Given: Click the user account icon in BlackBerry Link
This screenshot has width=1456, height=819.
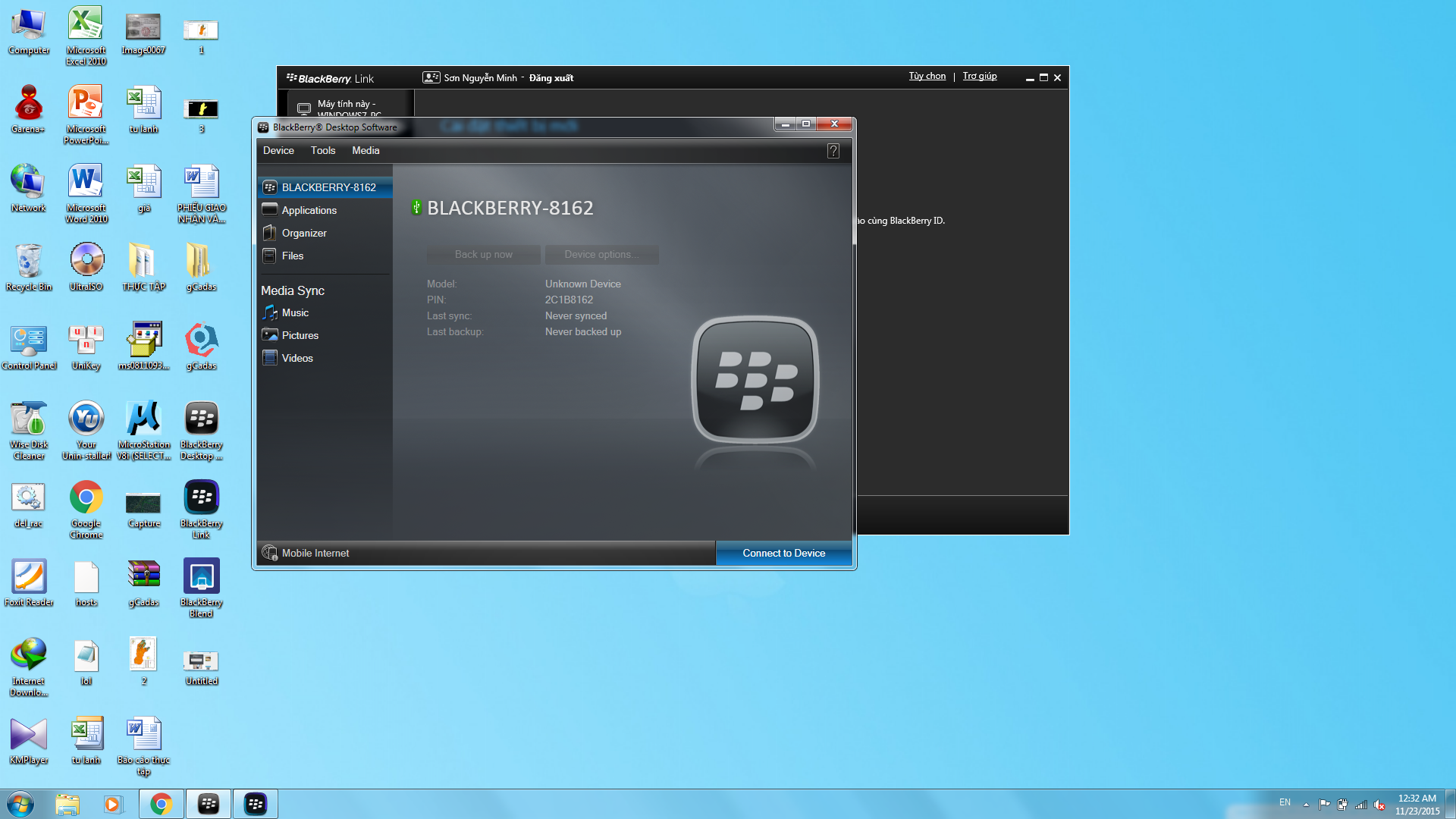Looking at the screenshot, I should click(431, 77).
